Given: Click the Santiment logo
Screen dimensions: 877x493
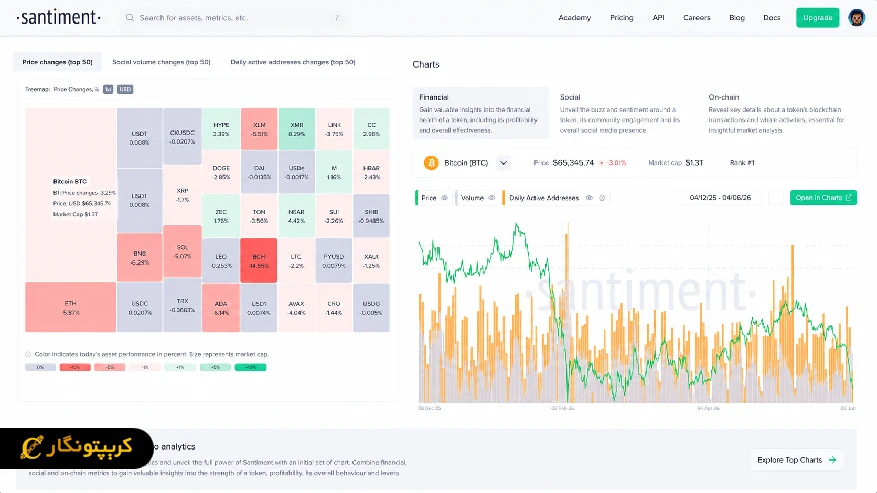Looking at the screenshot, I should pyautogui.click(x=59, y=17).
